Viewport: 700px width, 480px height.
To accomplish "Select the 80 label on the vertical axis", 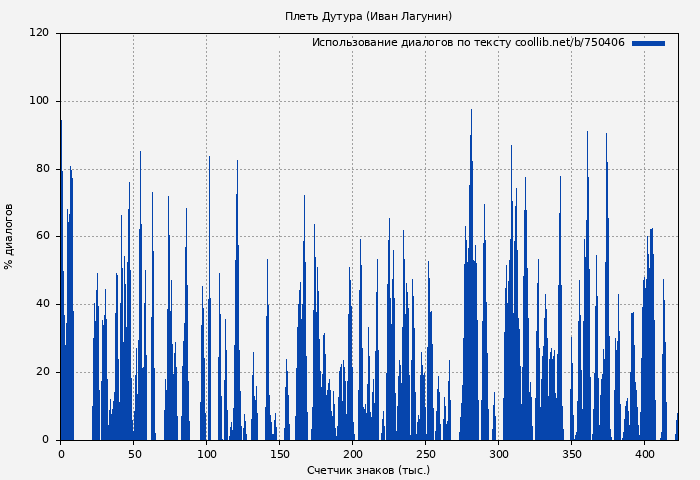I will [42, 169].
